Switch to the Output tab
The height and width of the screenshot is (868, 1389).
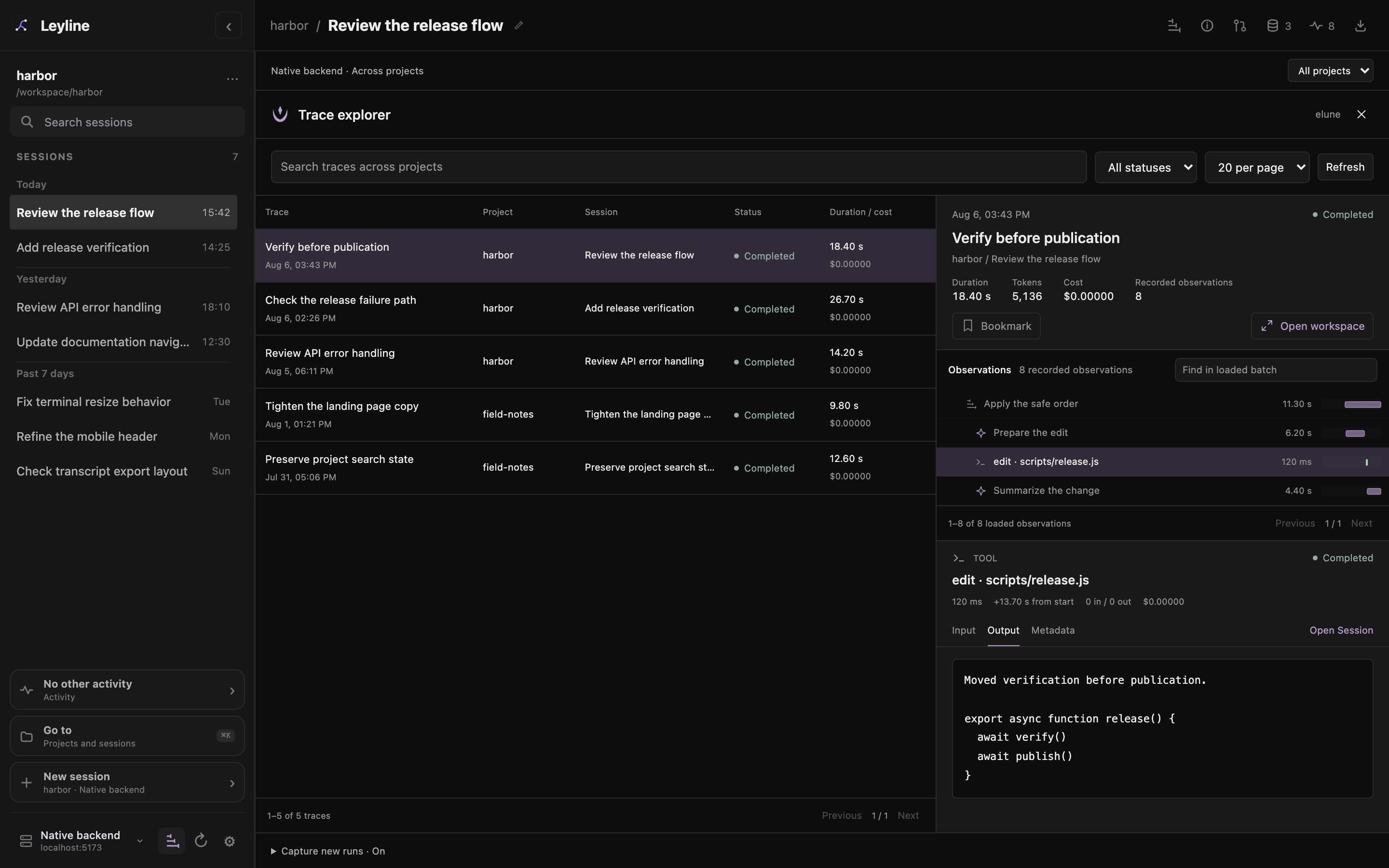[x=1003, y=630]
